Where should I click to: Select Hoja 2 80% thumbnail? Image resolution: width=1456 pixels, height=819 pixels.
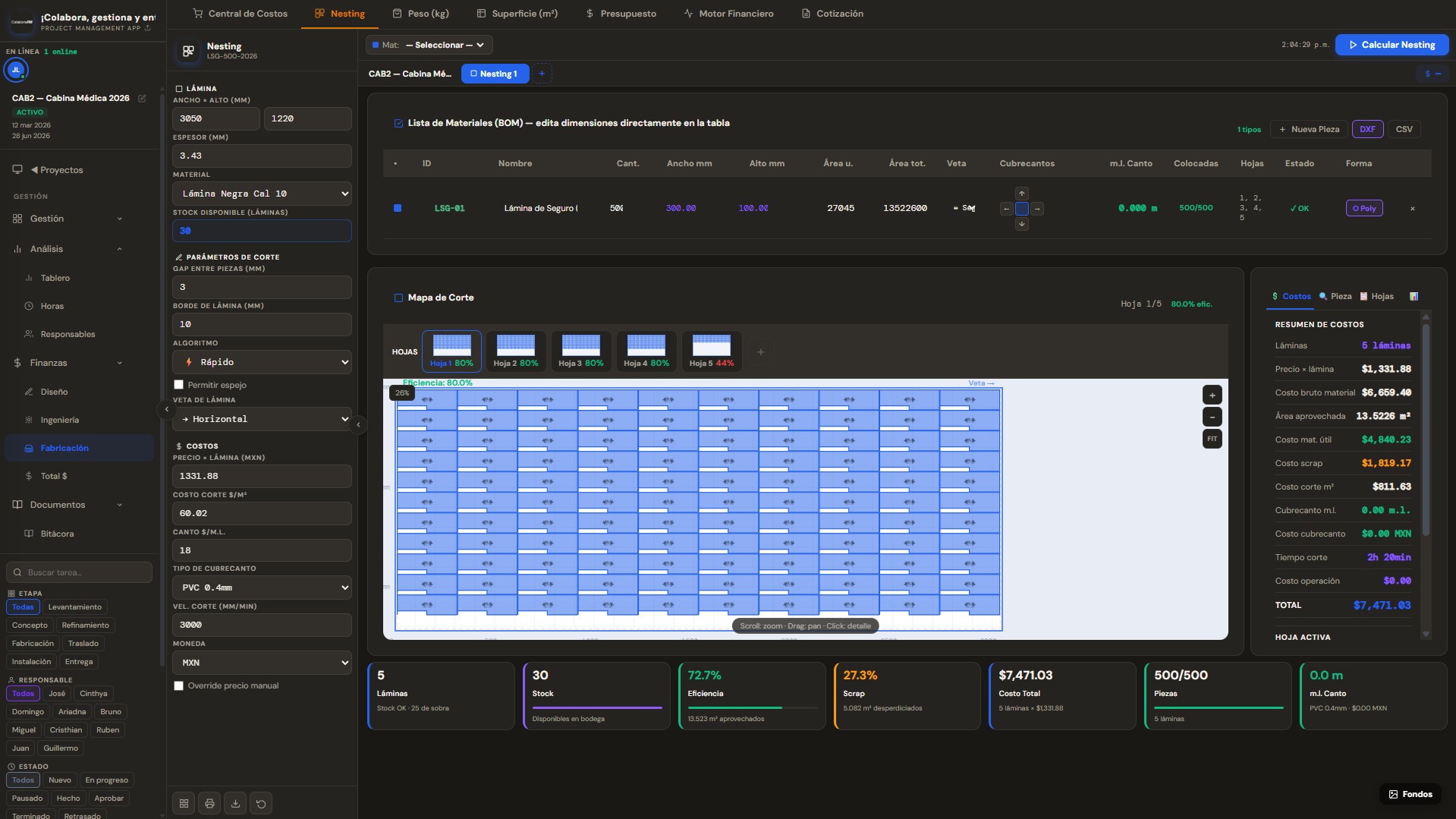click(x=516, y=351)
